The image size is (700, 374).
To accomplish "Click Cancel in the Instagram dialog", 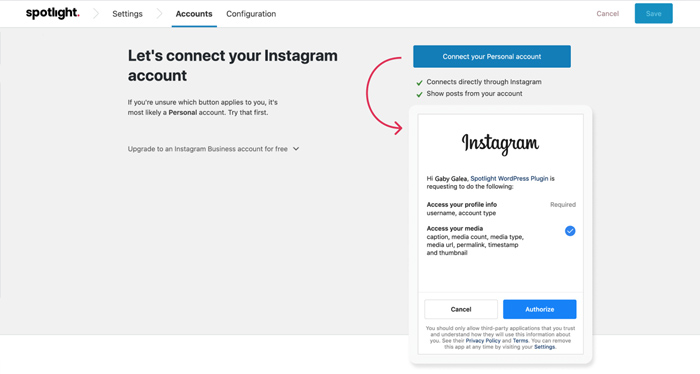I will point(461,309).
